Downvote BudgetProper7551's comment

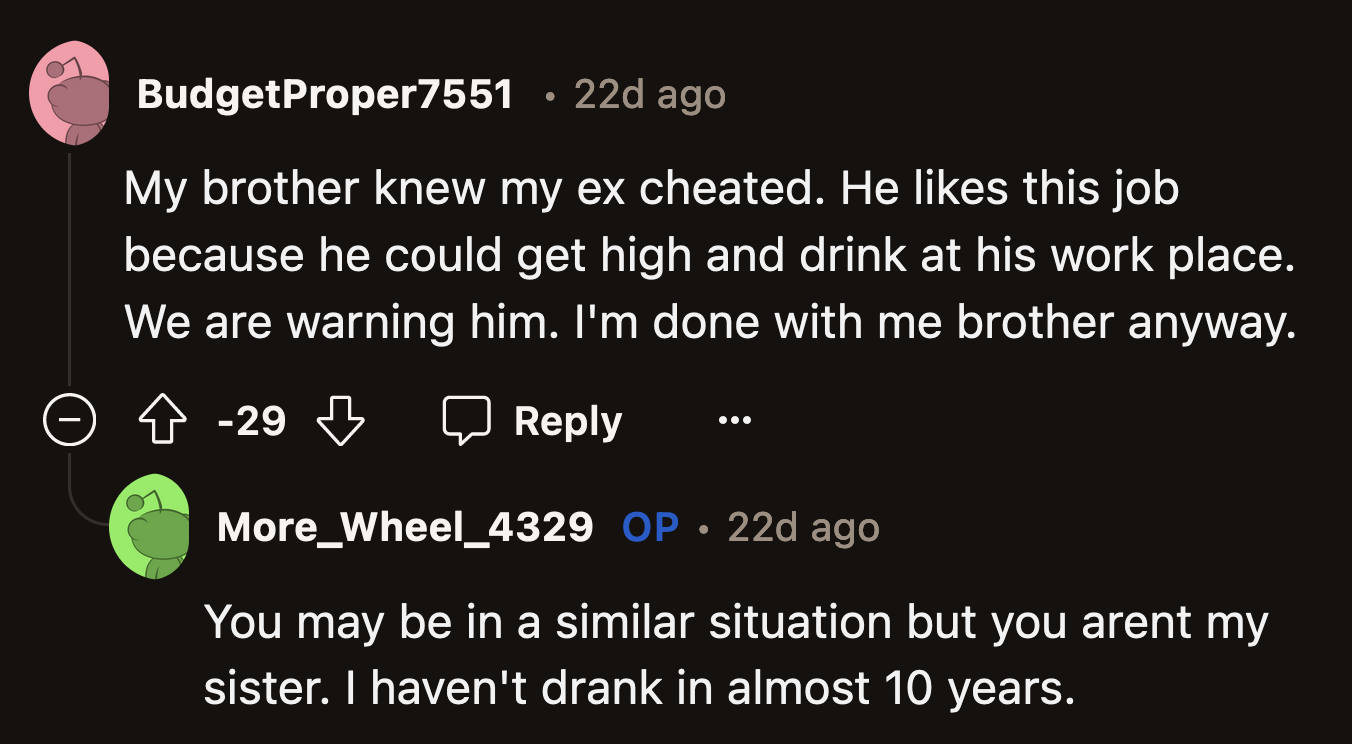click(340, 420)
